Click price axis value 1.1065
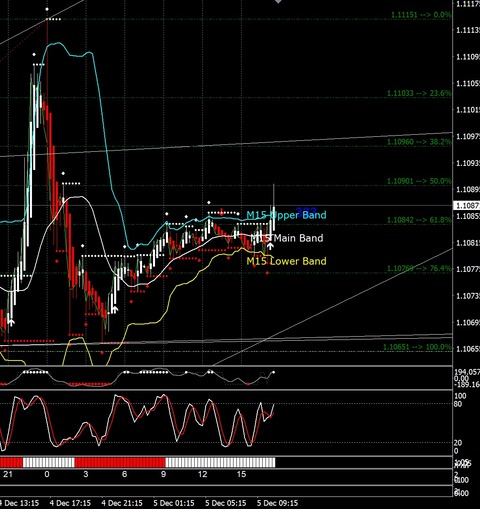This screenshot has width=480, height=509. 468,349
